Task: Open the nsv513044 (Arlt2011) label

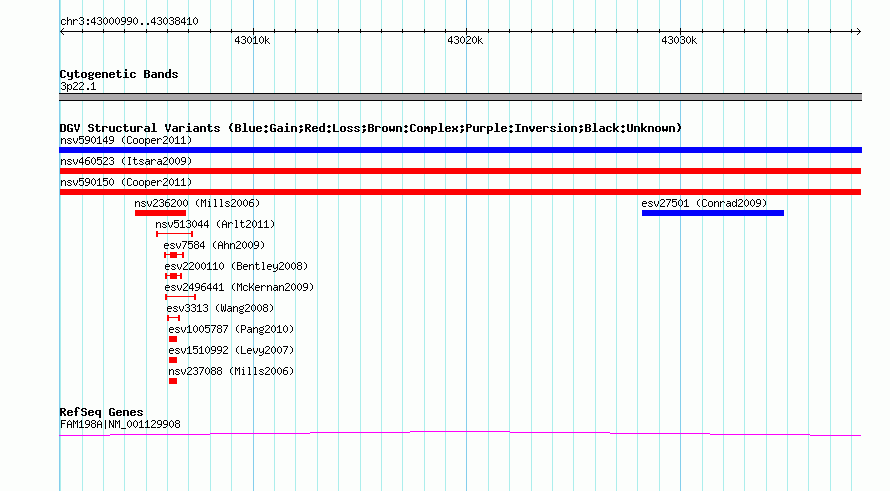Action: pyautogui.click(x=215, y=224)
